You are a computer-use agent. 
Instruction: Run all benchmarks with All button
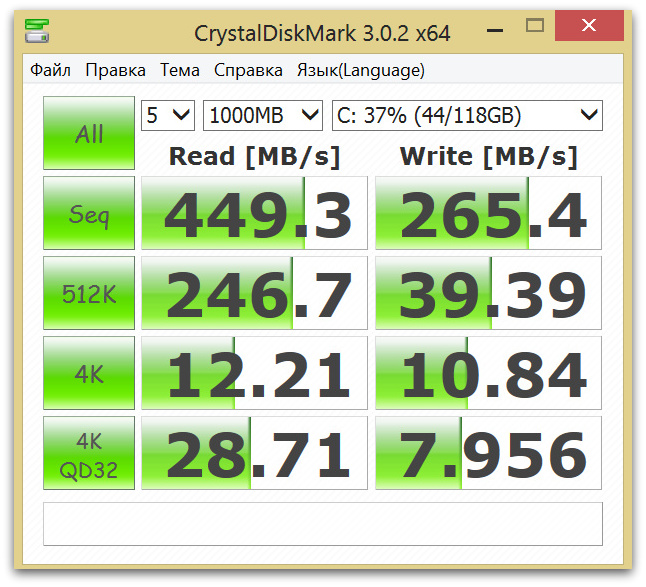tap(89, 133)
